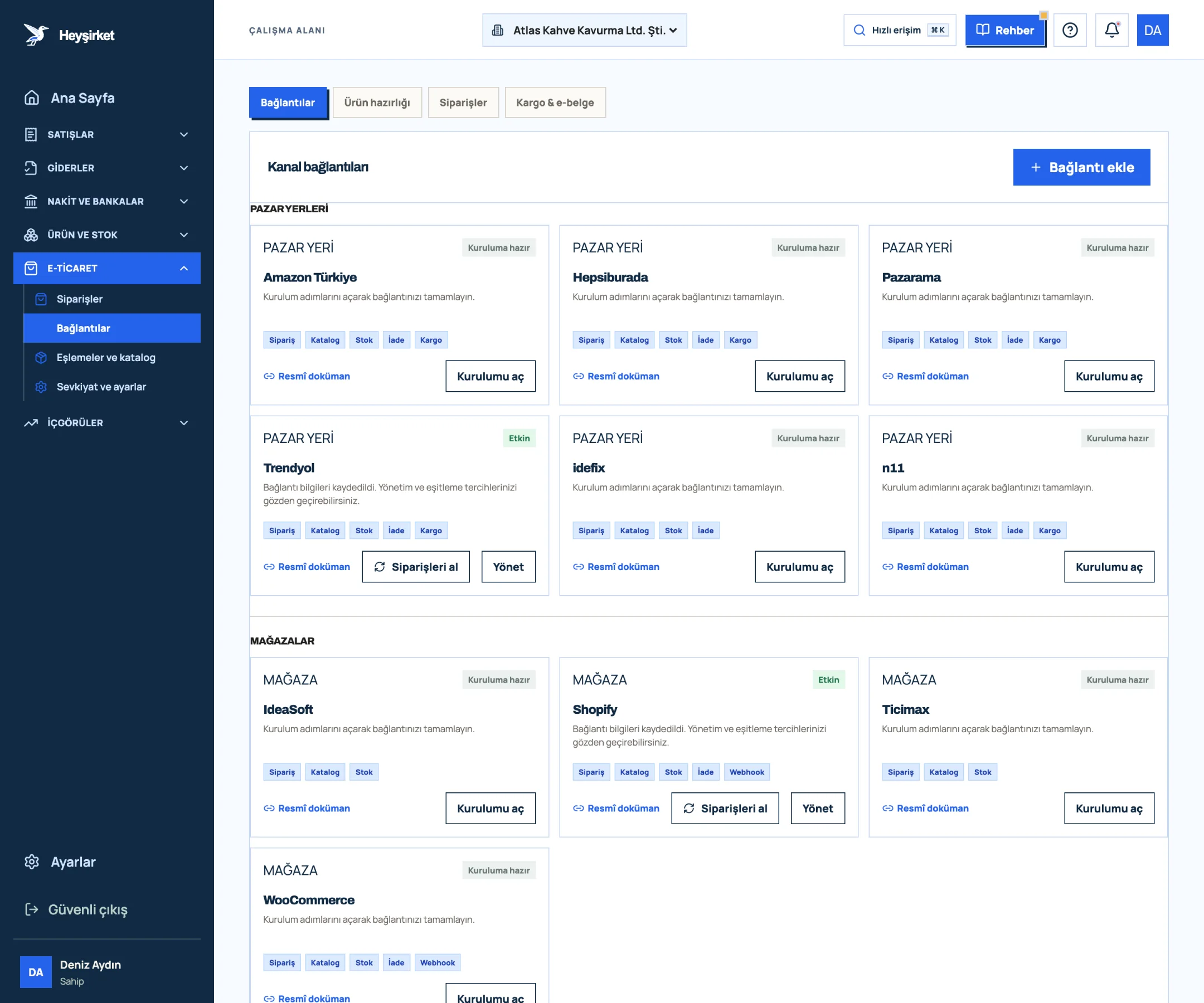
Task: Click the Bağlantı ekle button
Action: click(1081, 167)
